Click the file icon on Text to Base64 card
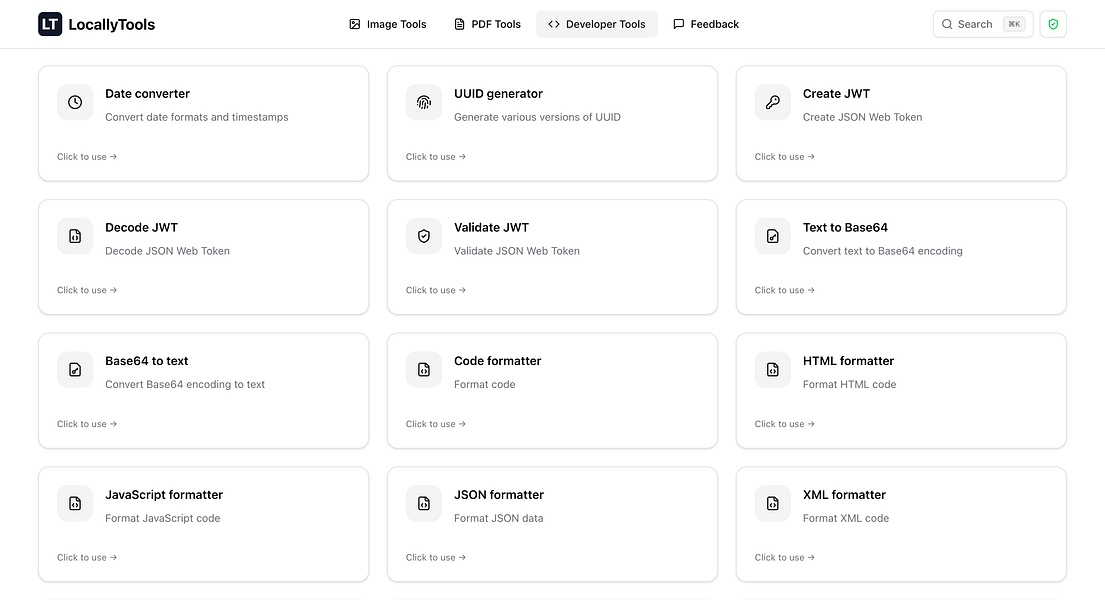Viewport: 1105px width, 600px height. pos(772,236)
